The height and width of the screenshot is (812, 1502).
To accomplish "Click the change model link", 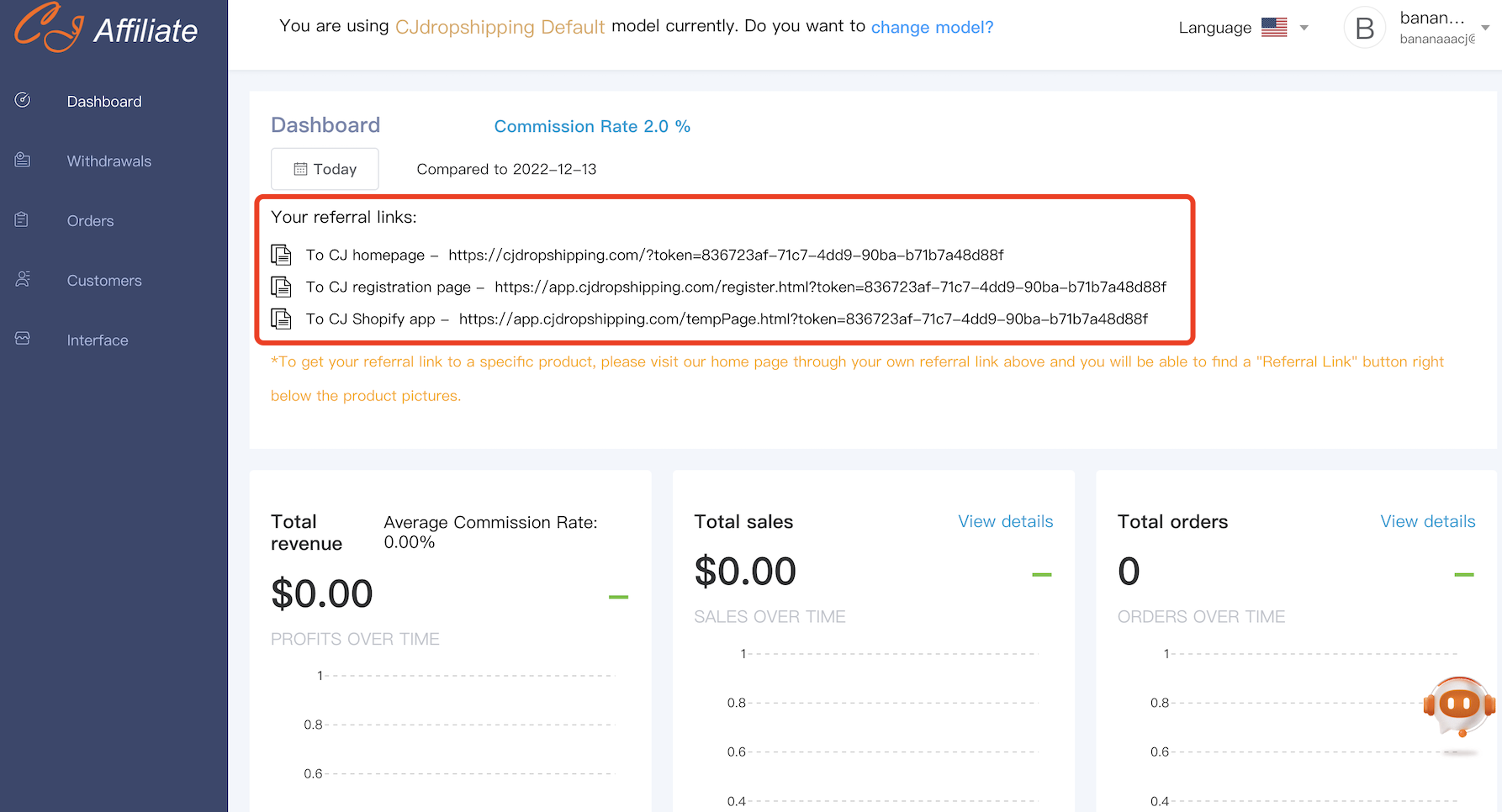I will tap(932, 28).
